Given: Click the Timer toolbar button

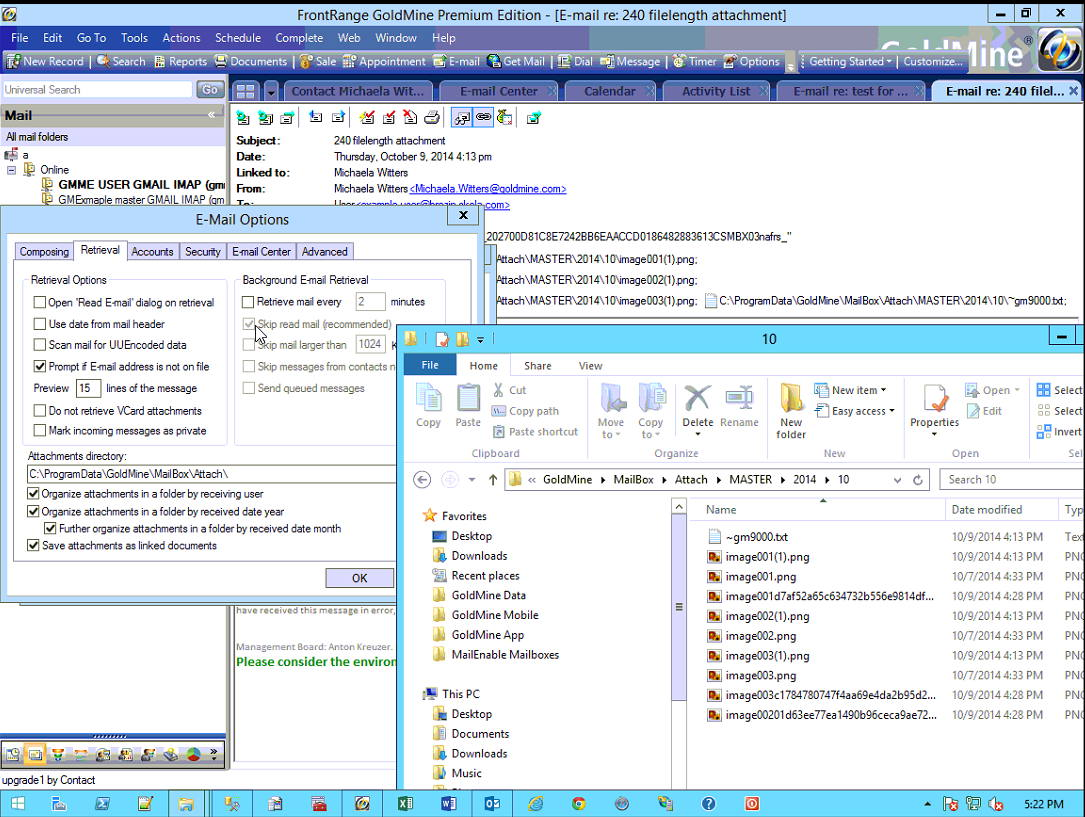Looking at the screenshot, I should click(692, 61).
